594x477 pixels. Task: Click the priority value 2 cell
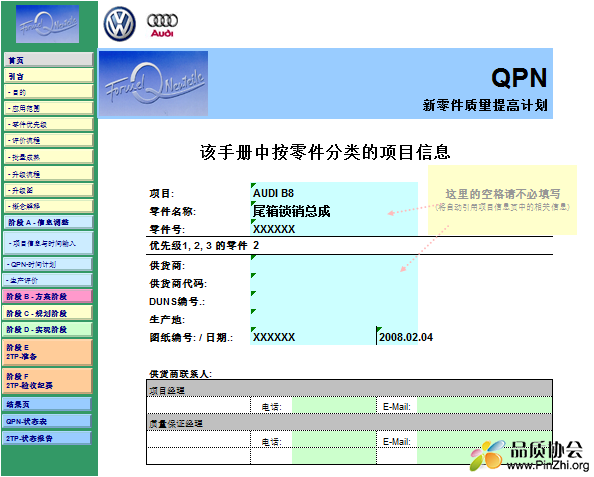[x=334, y=246]
